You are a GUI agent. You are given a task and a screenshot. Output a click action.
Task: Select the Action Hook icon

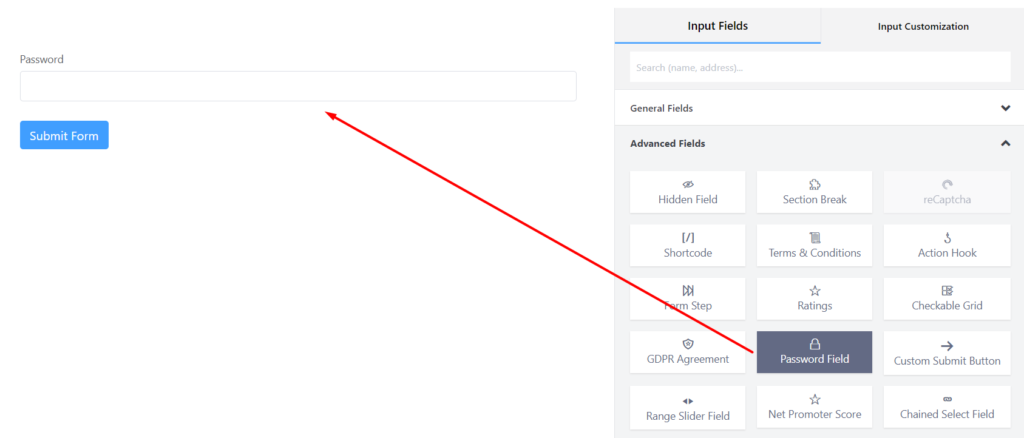(947, 238)
